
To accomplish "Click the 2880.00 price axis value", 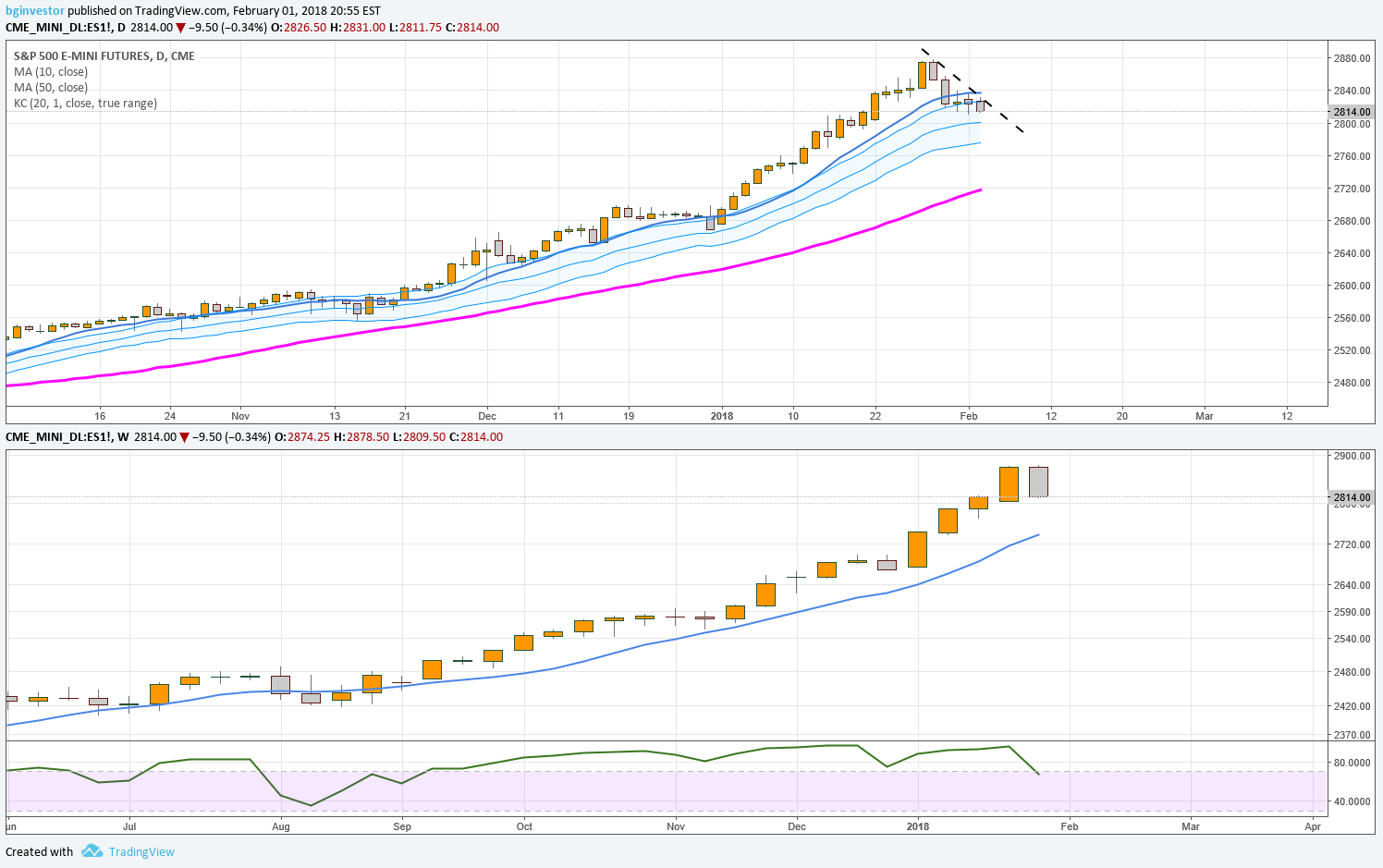I will 1352,58.
